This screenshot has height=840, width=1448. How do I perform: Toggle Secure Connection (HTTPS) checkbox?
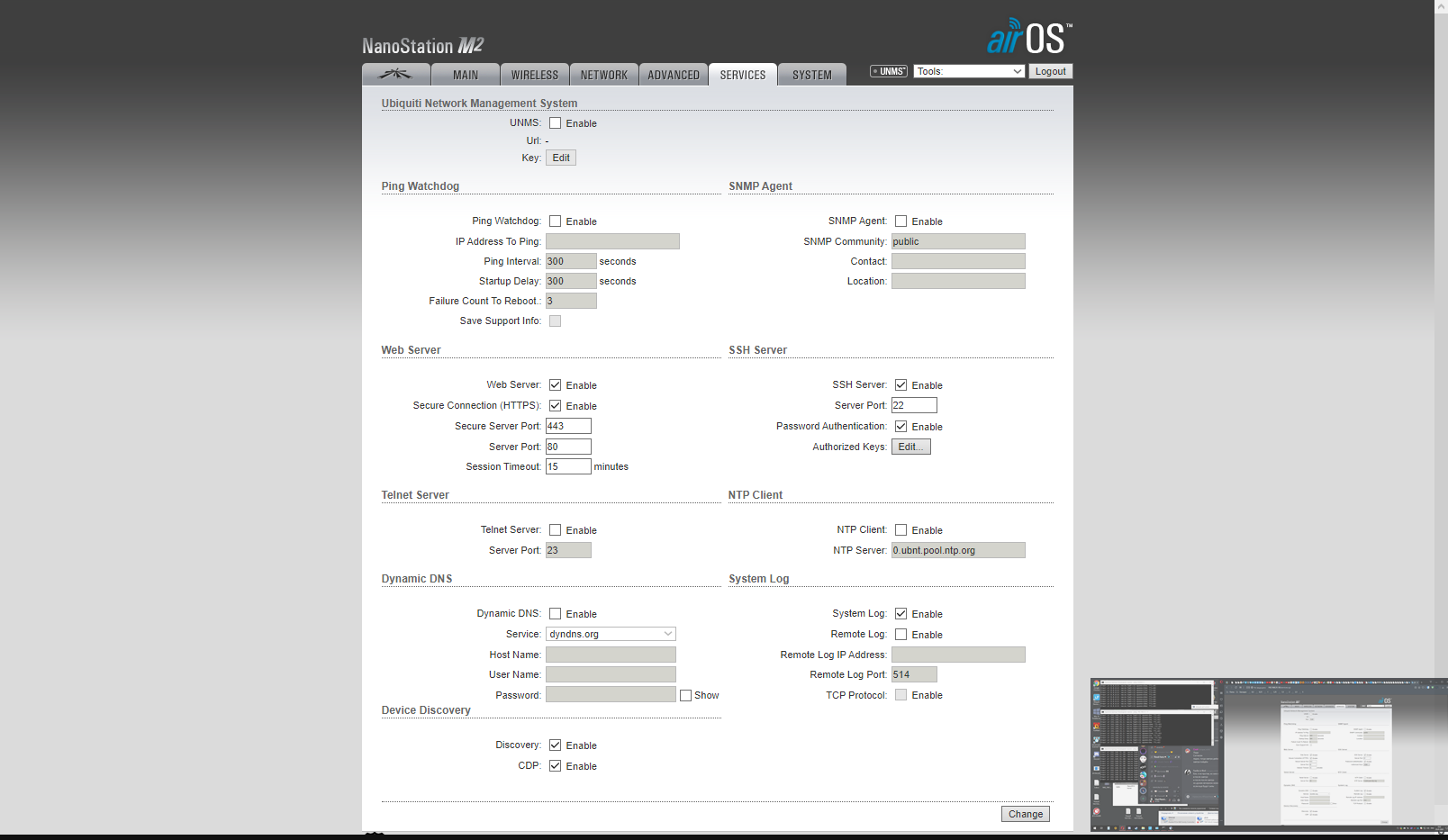pyautogui.click(x=555, y=406)
